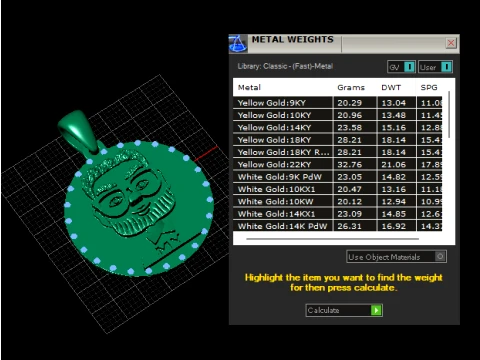
Task: Click the Calculate button
Action: coord(344,310)
